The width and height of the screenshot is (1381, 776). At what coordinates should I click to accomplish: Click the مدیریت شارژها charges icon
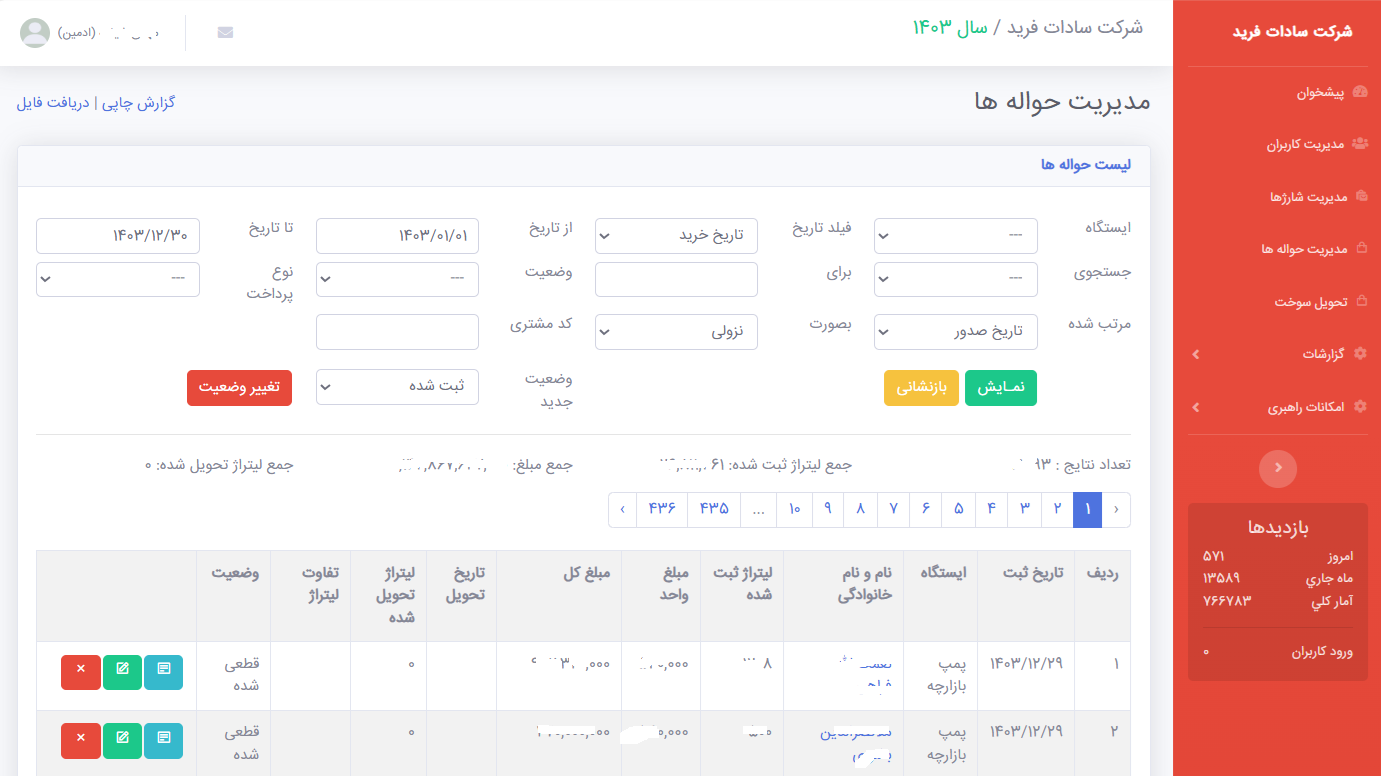(1360, 196)
